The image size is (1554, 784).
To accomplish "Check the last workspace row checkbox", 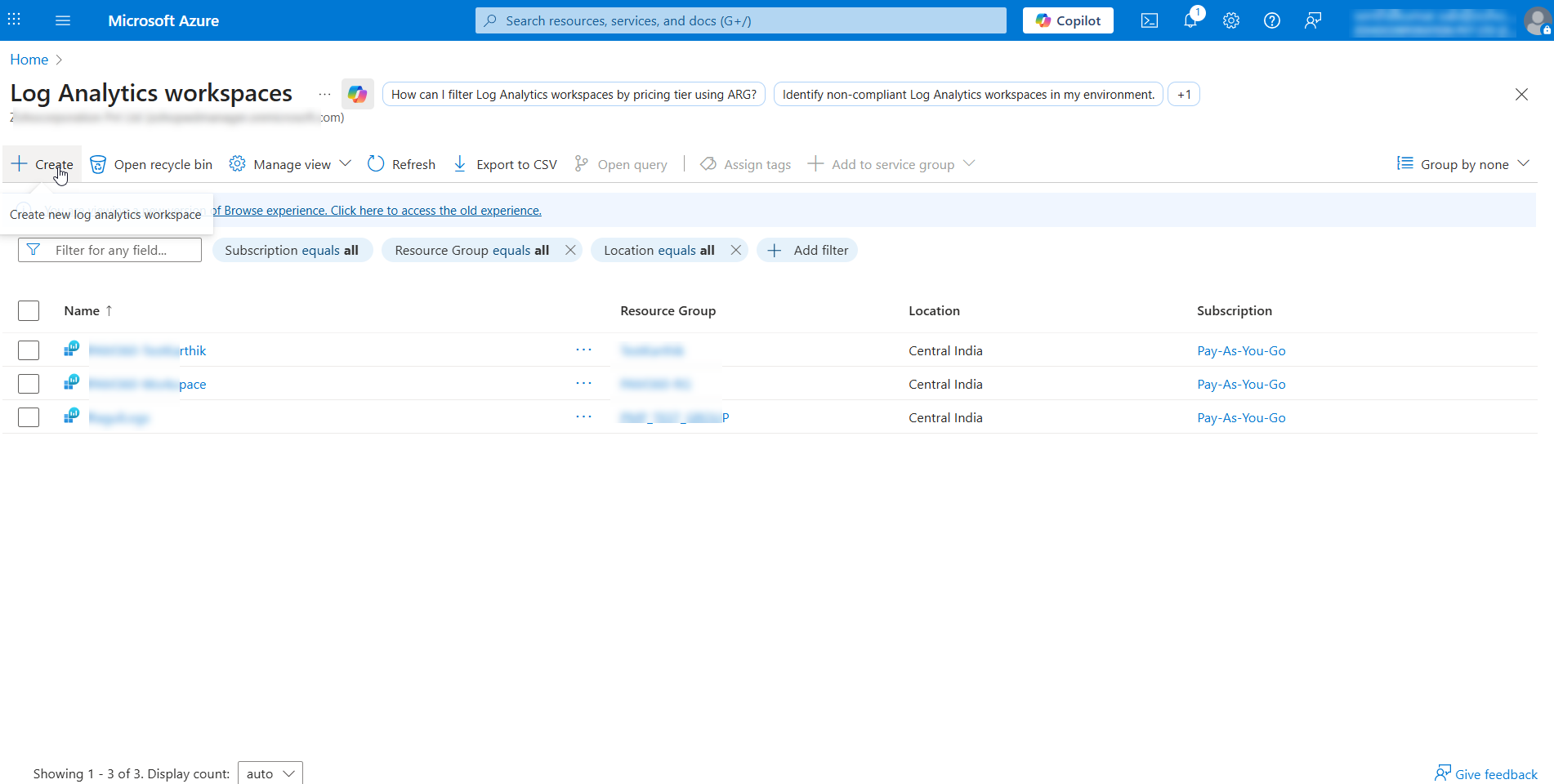I will click(29, 416).
